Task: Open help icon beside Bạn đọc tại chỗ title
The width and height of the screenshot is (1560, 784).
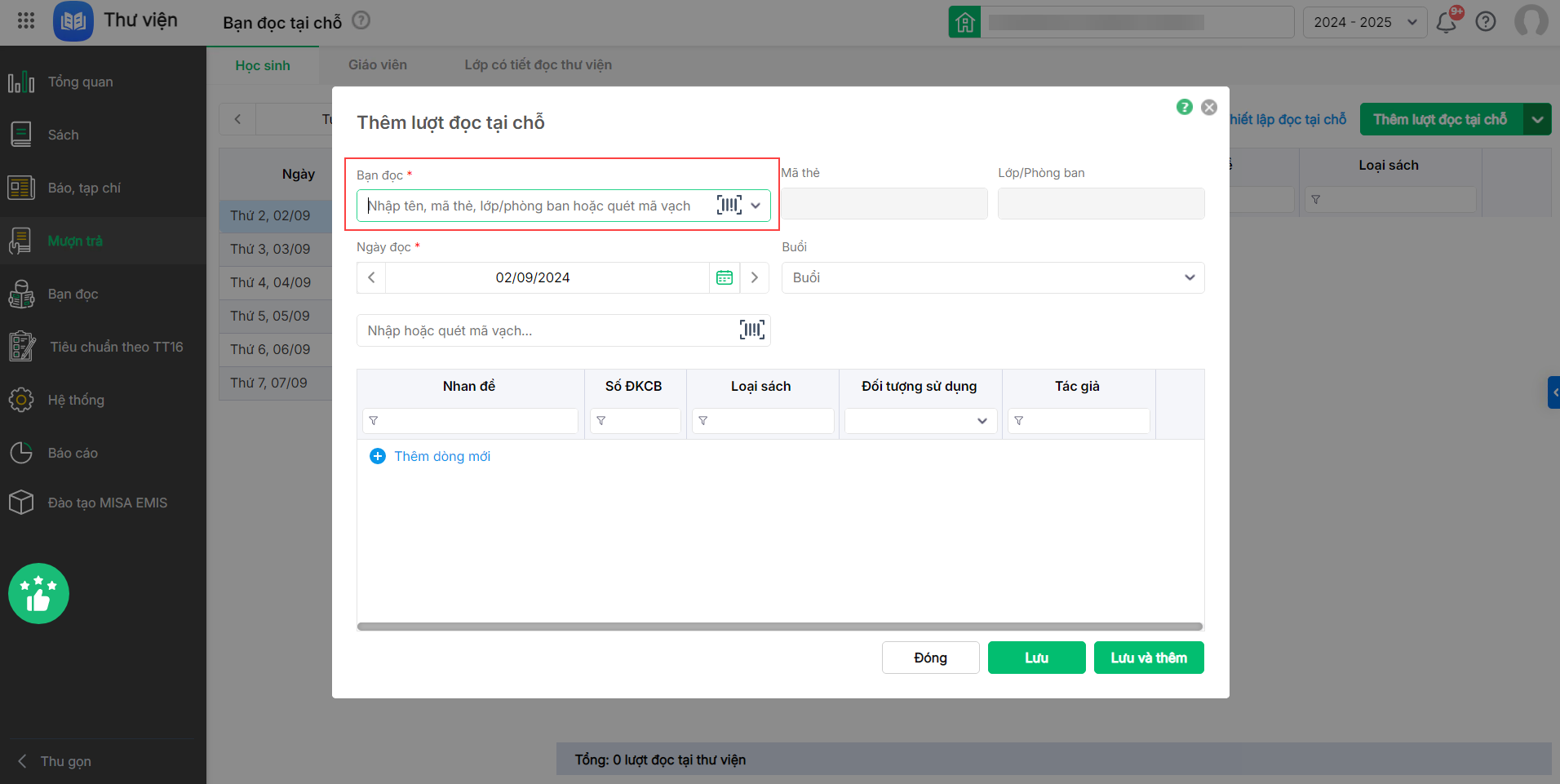Action: pos(361,20)
